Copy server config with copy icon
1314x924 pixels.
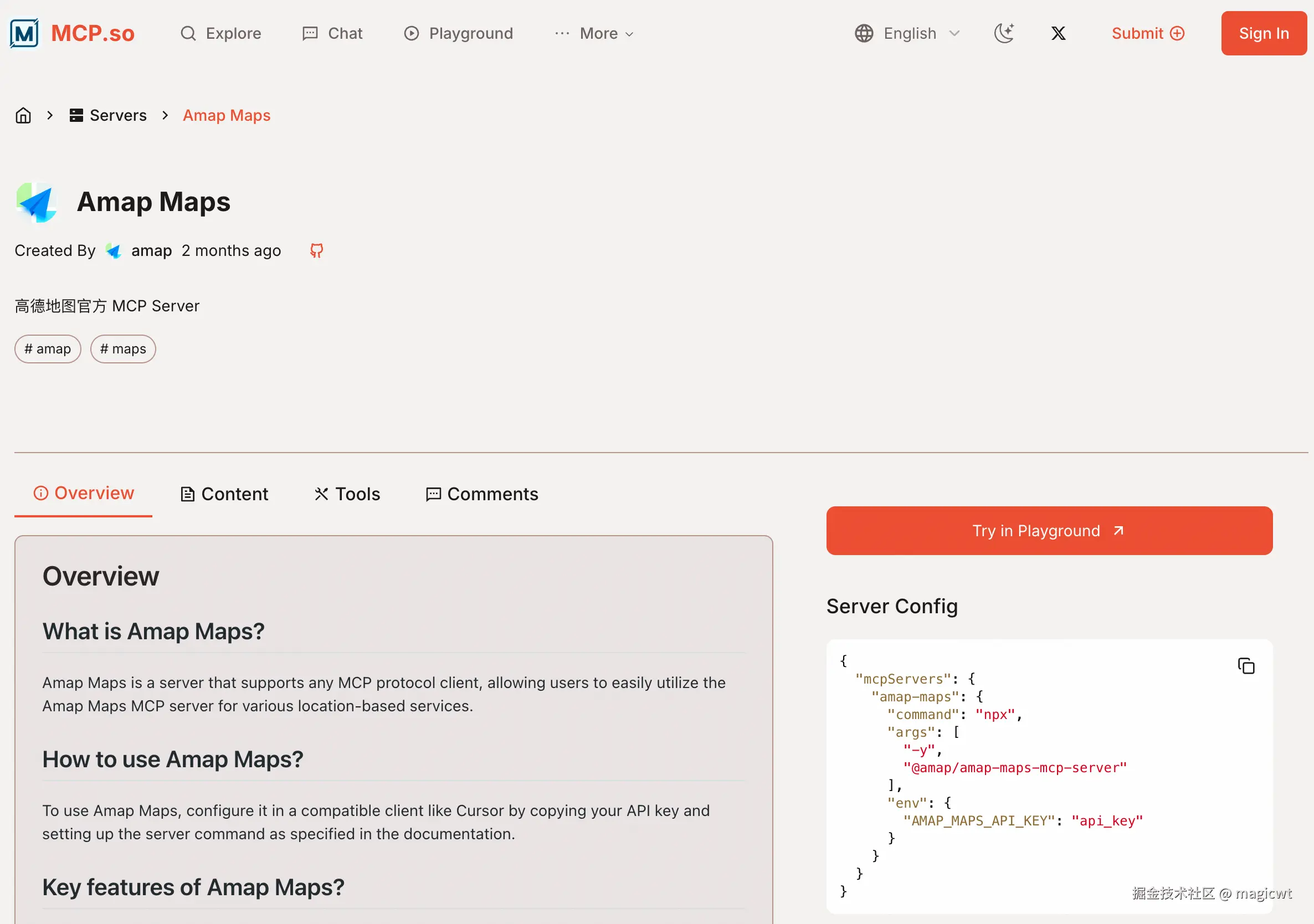(x=1246, y=666)
